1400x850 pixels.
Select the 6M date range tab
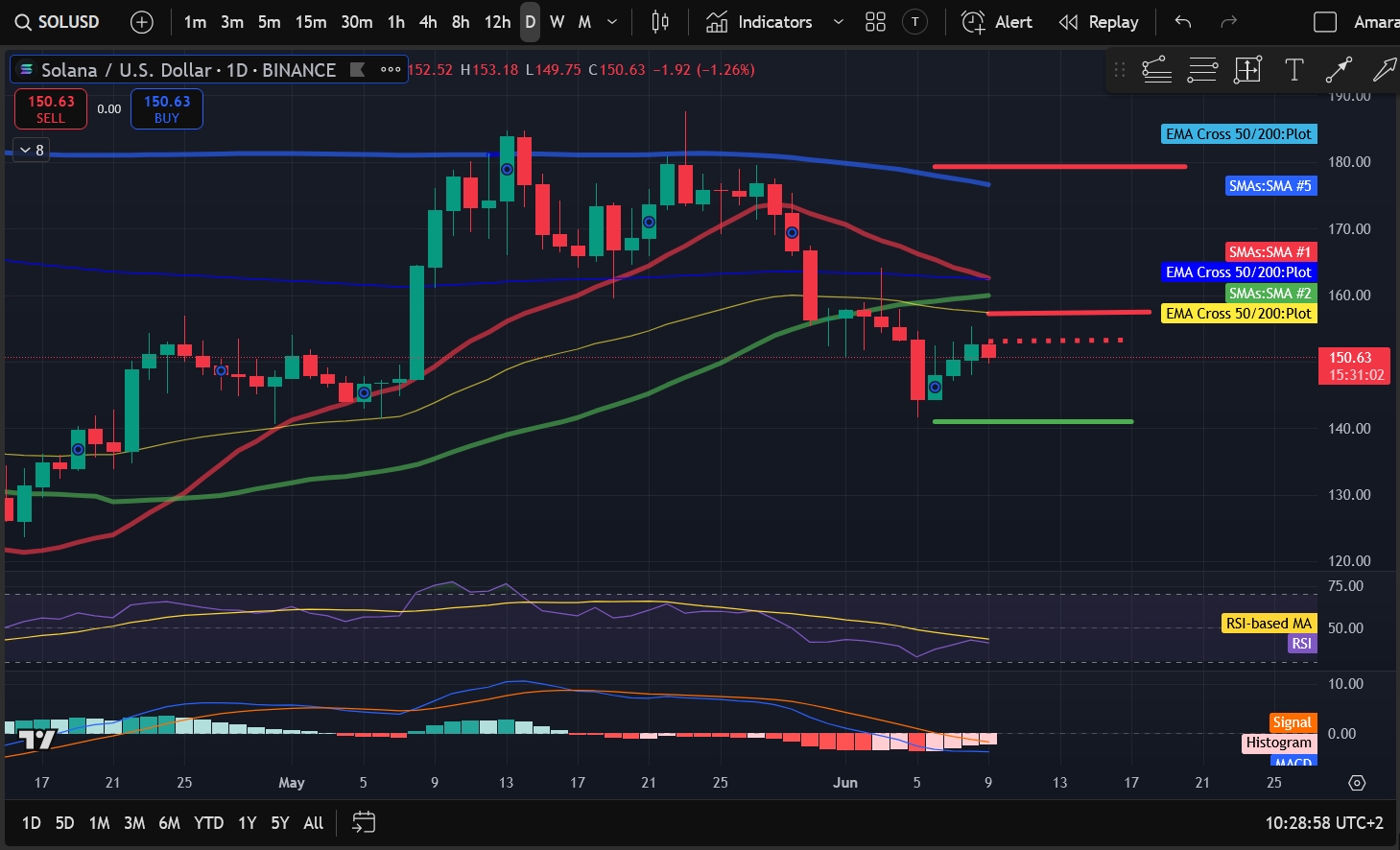[169, 822]
